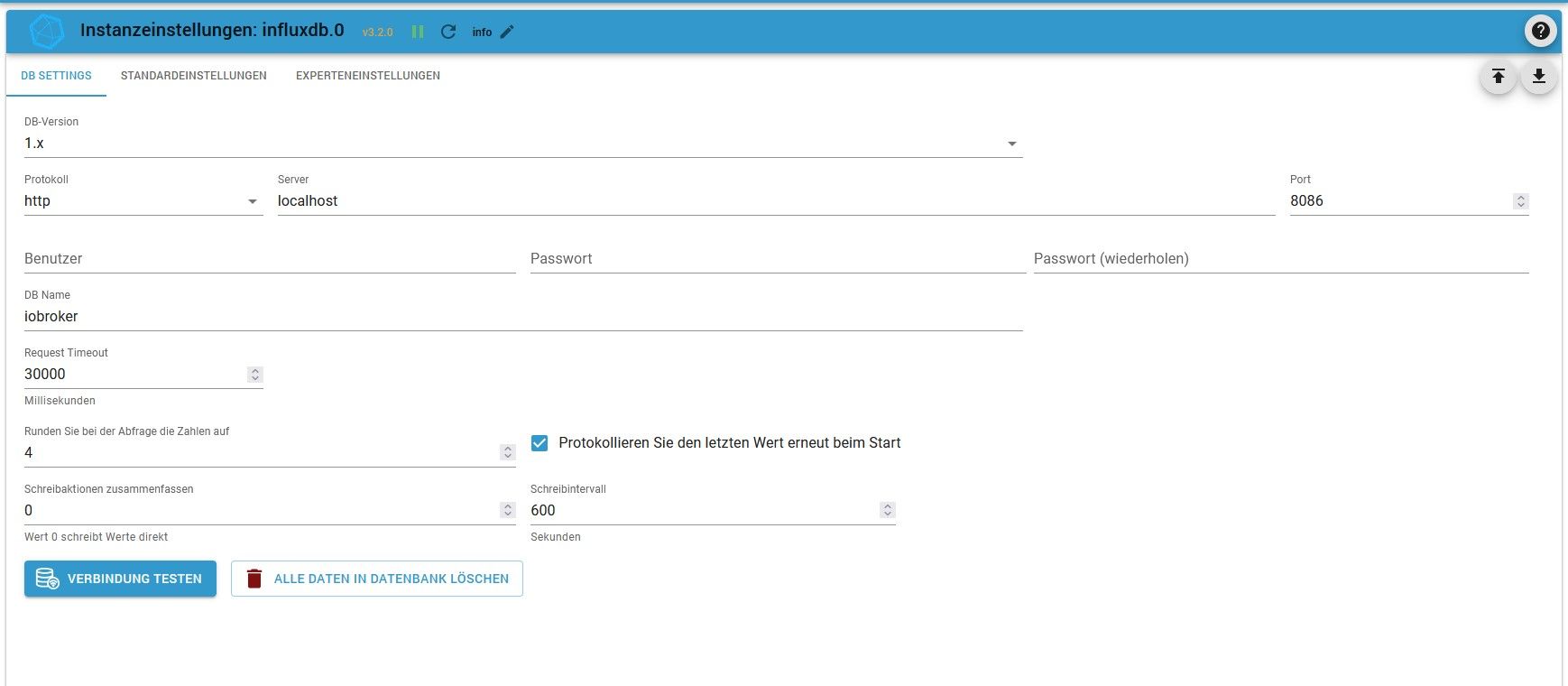
Task: Load configuration with the upload icon
Action: (1499, 77)
